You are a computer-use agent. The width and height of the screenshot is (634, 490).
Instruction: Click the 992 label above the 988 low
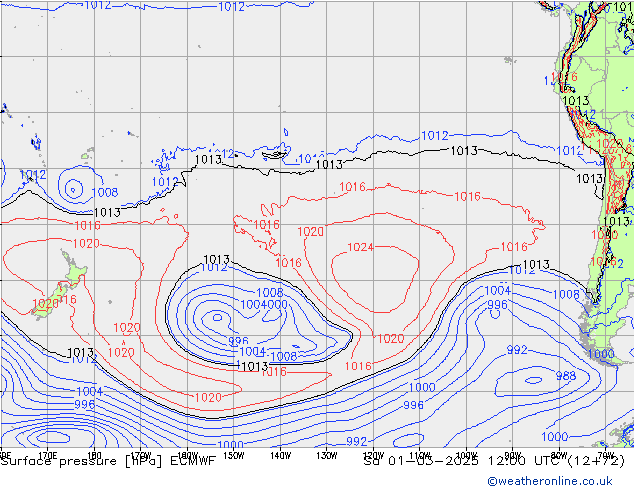517,350
